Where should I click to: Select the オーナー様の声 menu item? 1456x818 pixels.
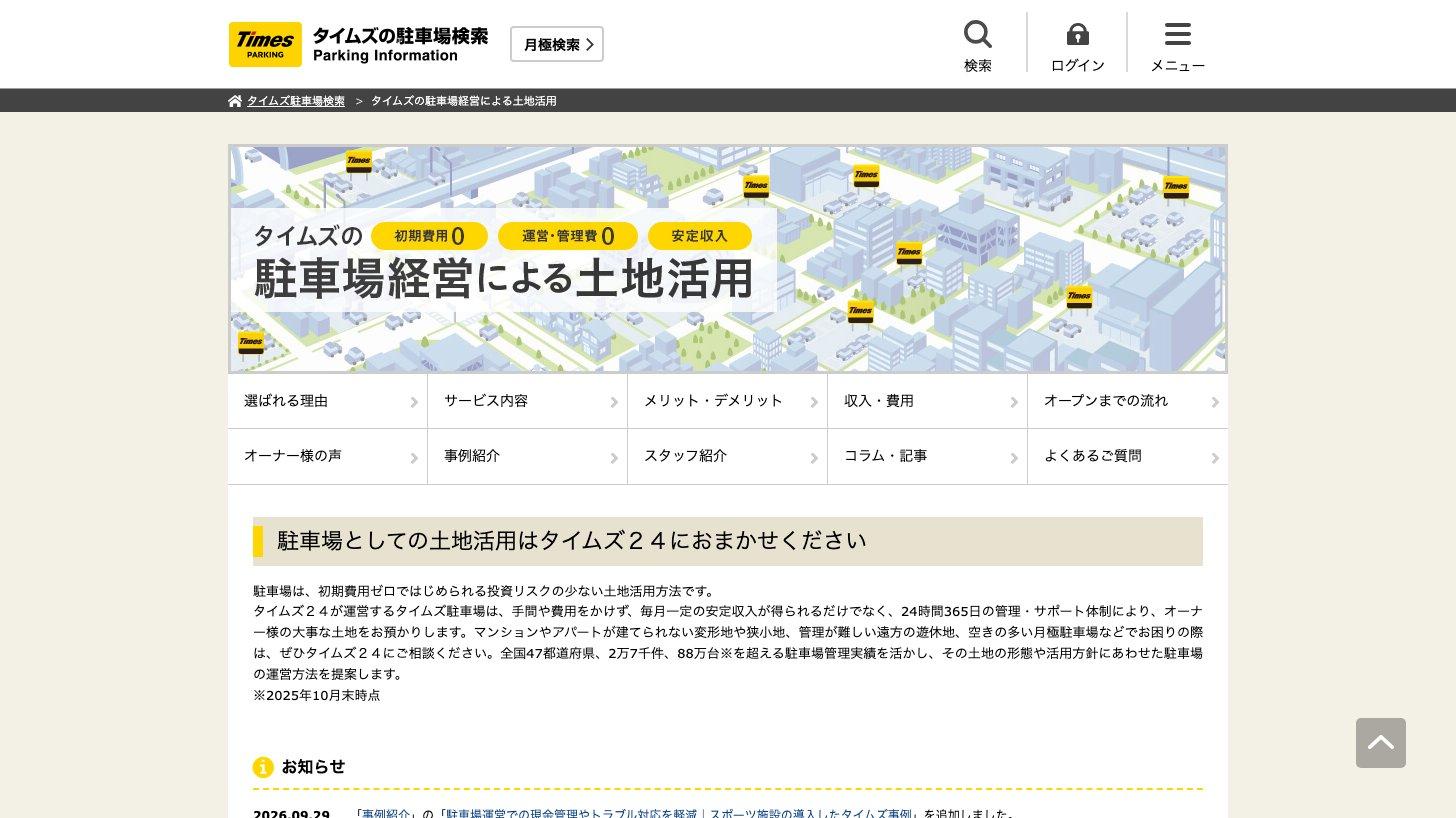(327, 456)
